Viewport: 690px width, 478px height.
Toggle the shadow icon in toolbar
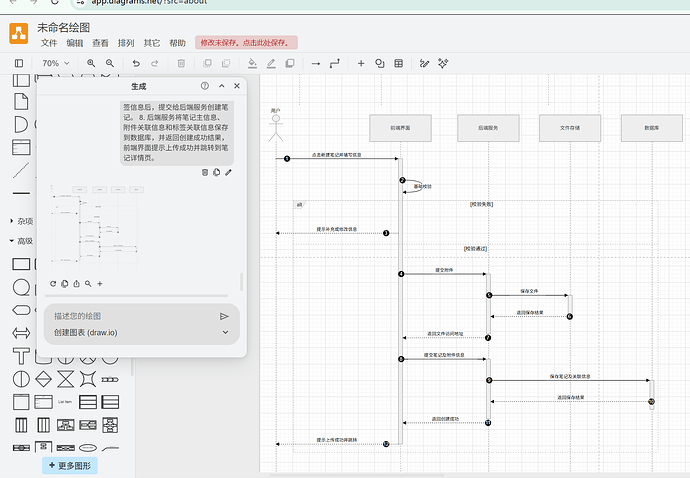point(290,63)
